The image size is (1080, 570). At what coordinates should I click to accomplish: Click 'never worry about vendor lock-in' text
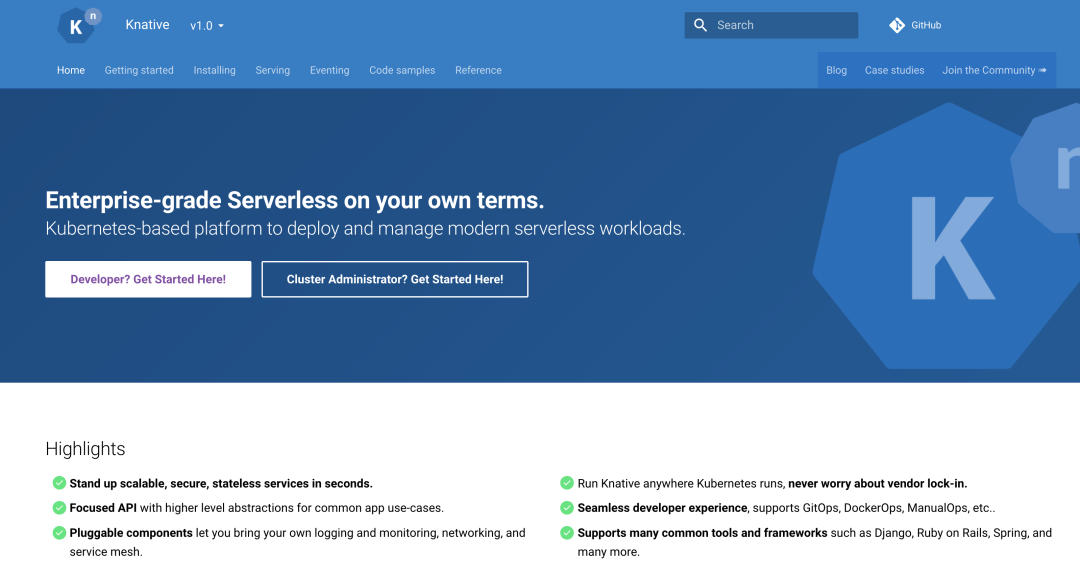click(878, 483)
